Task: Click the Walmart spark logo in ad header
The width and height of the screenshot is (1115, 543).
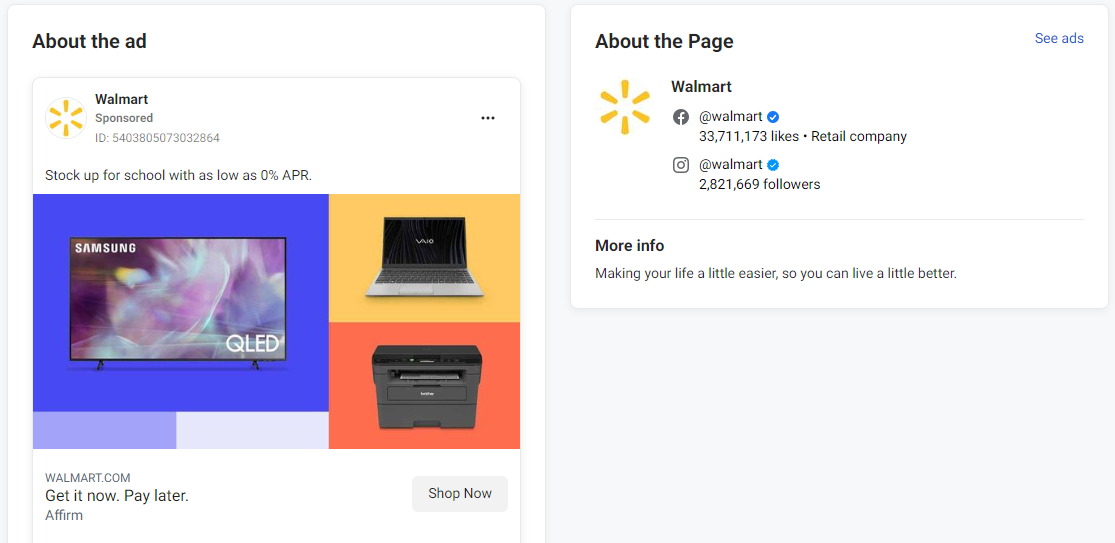Action: pyautogui.click(x=65, y=118)
